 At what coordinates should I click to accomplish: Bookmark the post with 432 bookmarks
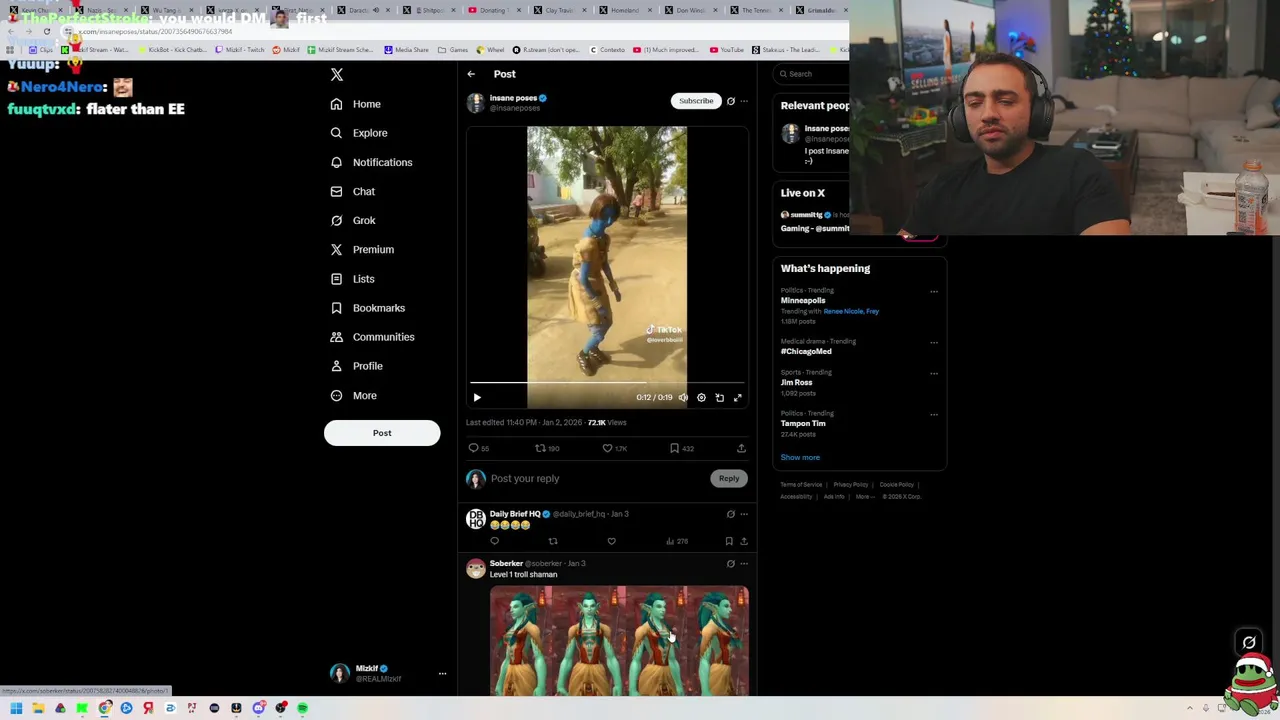point(681,449)
